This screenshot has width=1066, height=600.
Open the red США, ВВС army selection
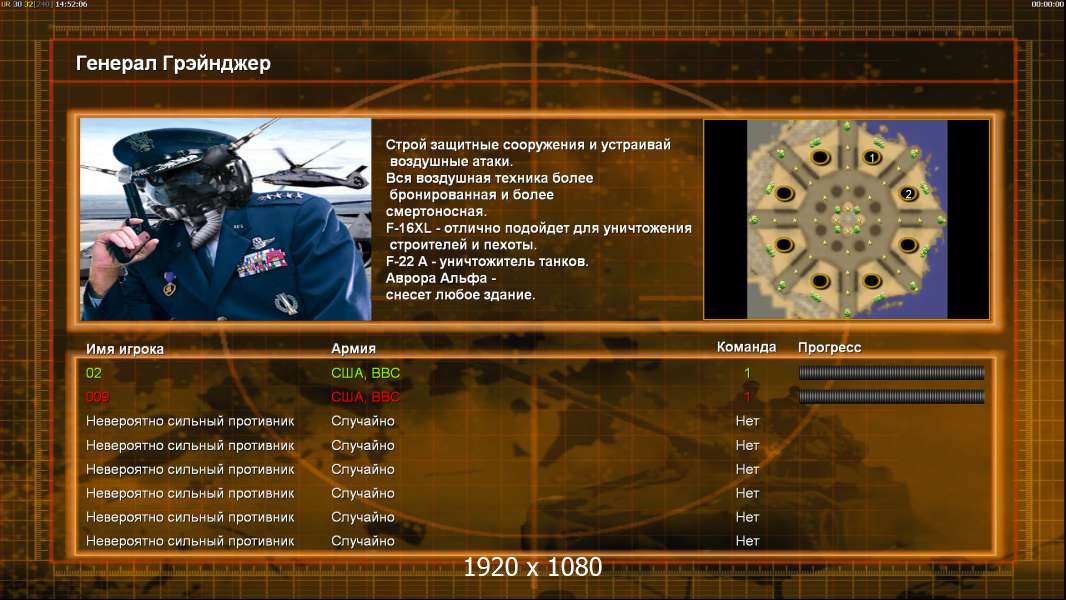(x=366, y=397)
